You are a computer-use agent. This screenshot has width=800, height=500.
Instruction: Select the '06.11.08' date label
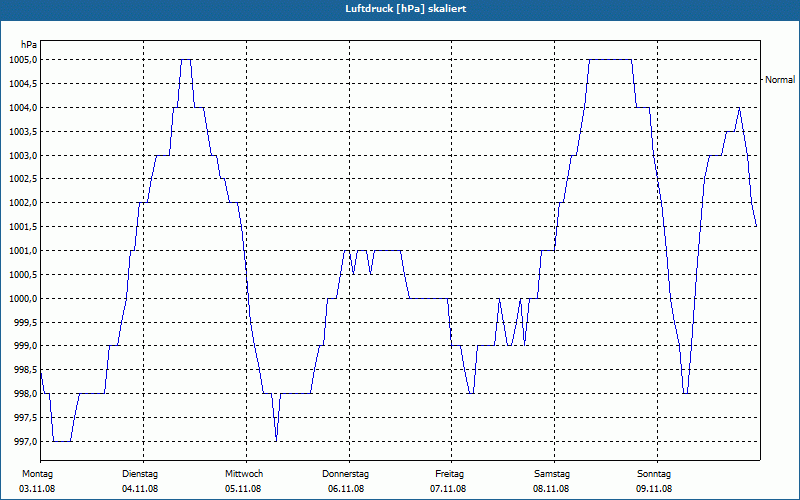pos(346,489)
